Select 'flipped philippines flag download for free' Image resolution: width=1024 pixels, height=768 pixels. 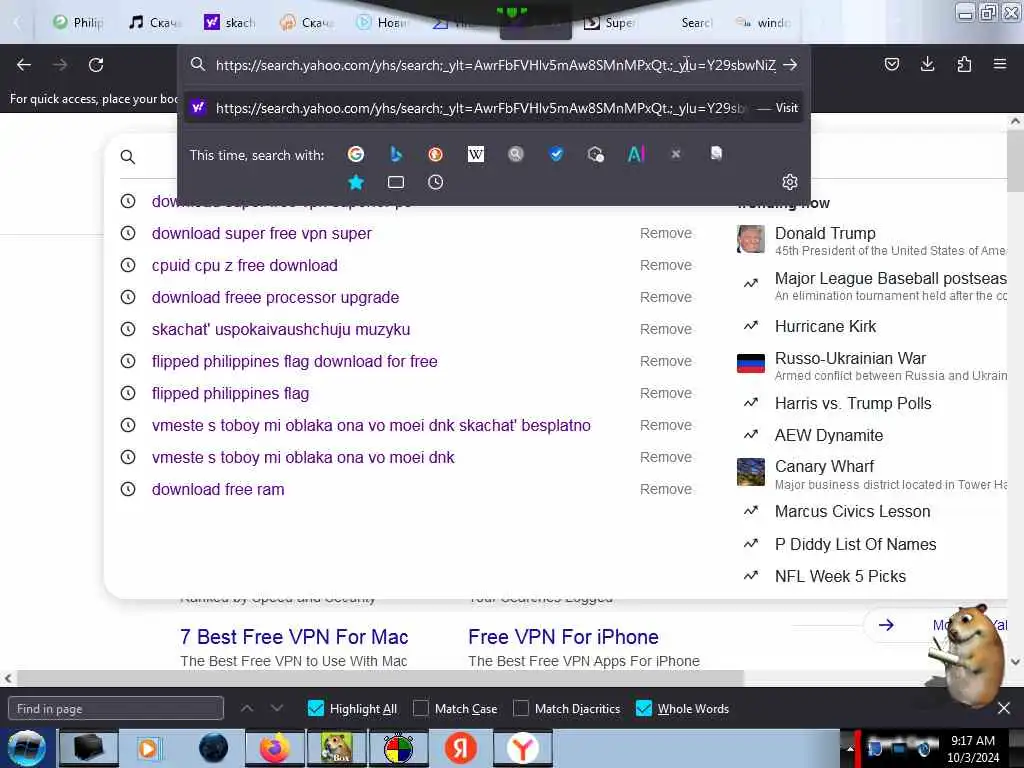(x=295, y=361)
